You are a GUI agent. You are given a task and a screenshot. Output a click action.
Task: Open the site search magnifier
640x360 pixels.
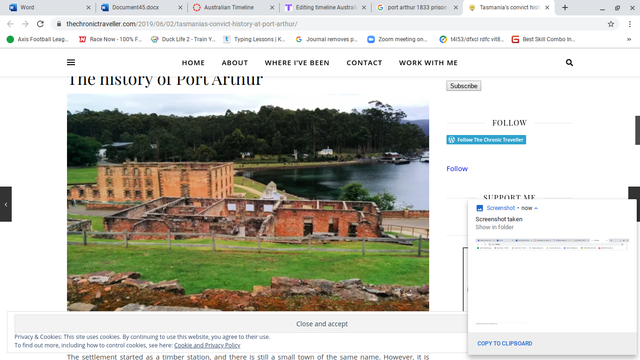pos(569,62)
